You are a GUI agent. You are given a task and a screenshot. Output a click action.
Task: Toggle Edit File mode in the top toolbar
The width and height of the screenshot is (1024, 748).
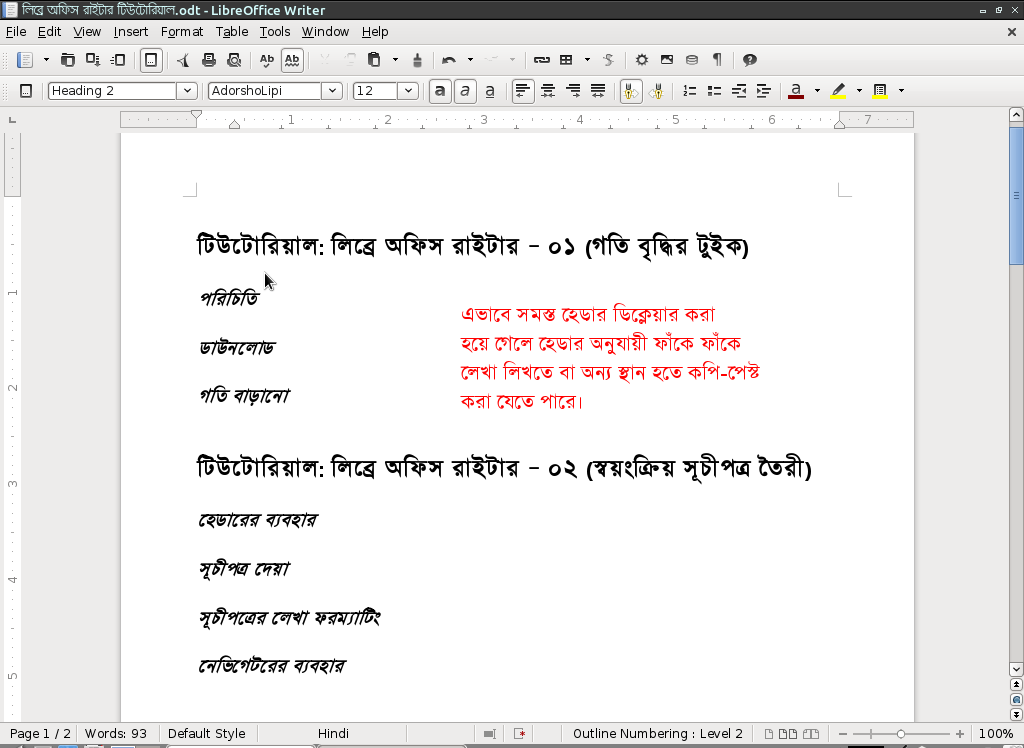(x=151, y=60)
